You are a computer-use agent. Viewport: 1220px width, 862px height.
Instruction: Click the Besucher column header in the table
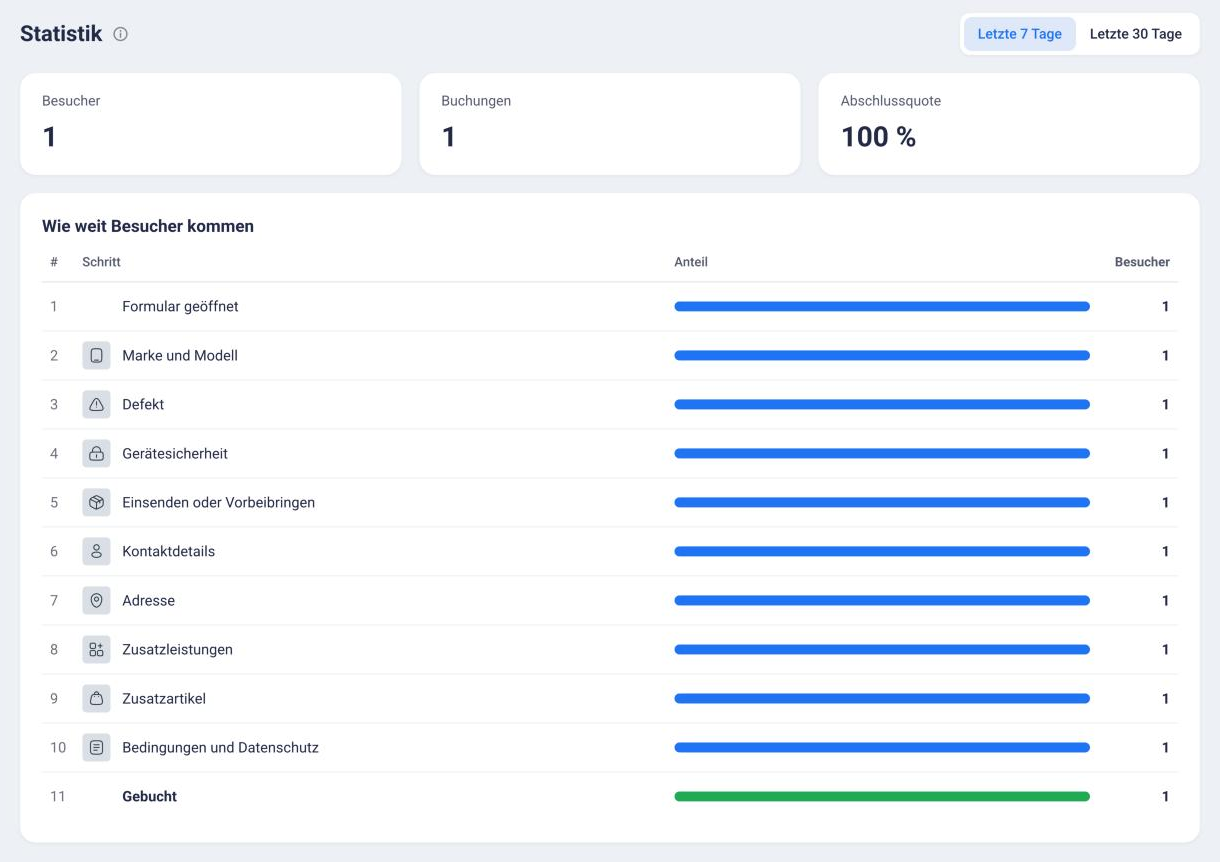tap(1142, 262)
